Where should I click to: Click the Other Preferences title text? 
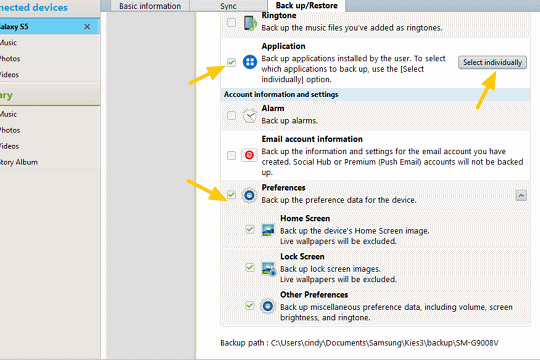point(314,295)
